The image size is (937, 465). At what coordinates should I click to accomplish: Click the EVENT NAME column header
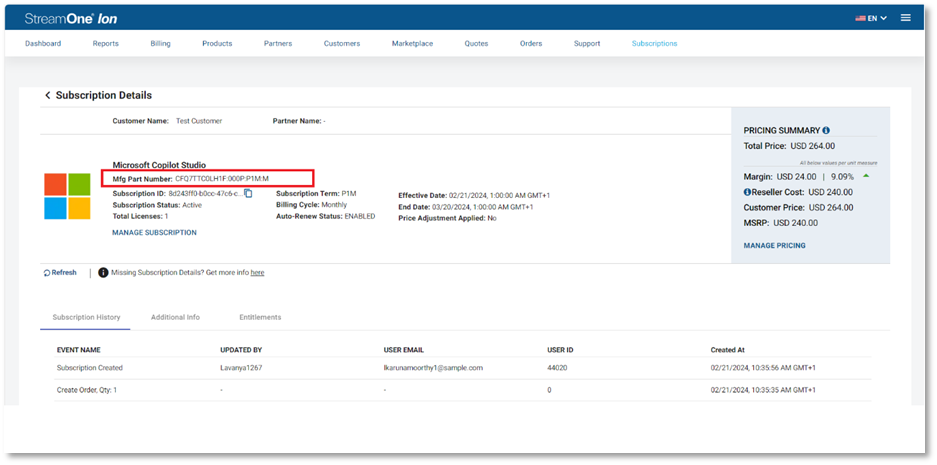coord(78,350)
